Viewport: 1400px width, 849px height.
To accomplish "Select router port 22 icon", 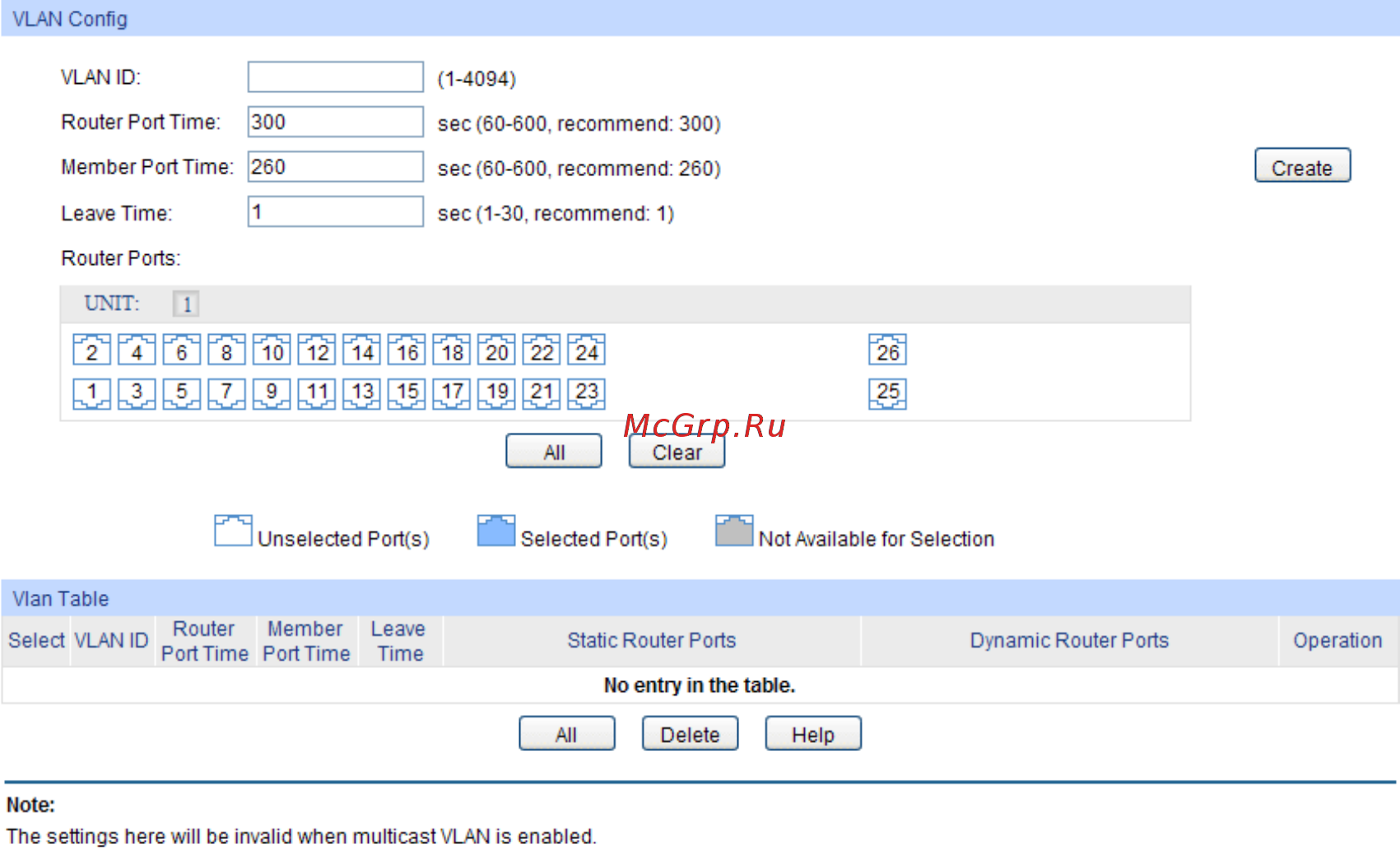I will [x=541, y=350].
